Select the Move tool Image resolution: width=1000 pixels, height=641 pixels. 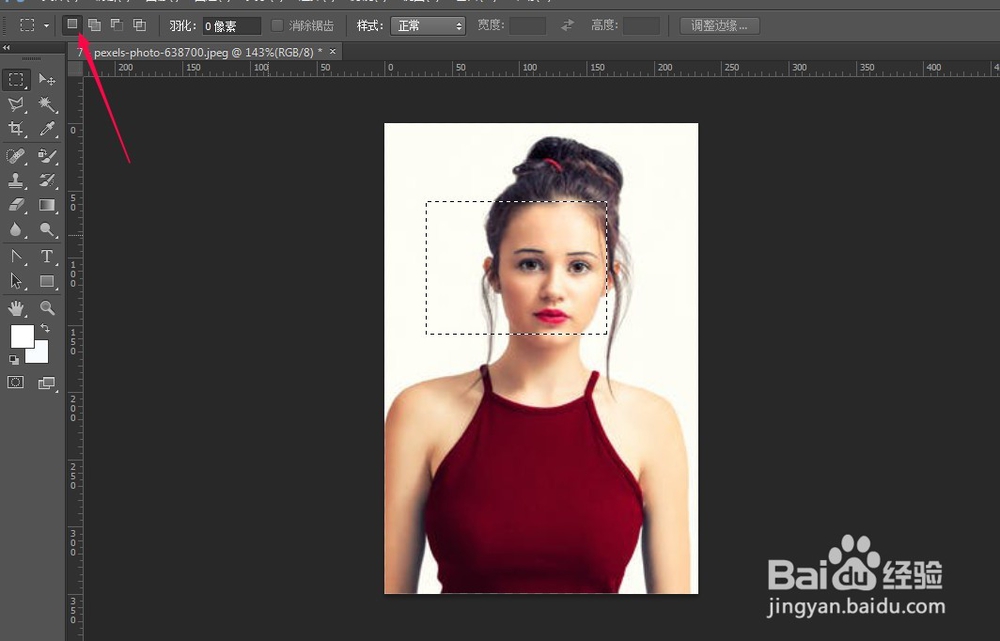point(47,79)
